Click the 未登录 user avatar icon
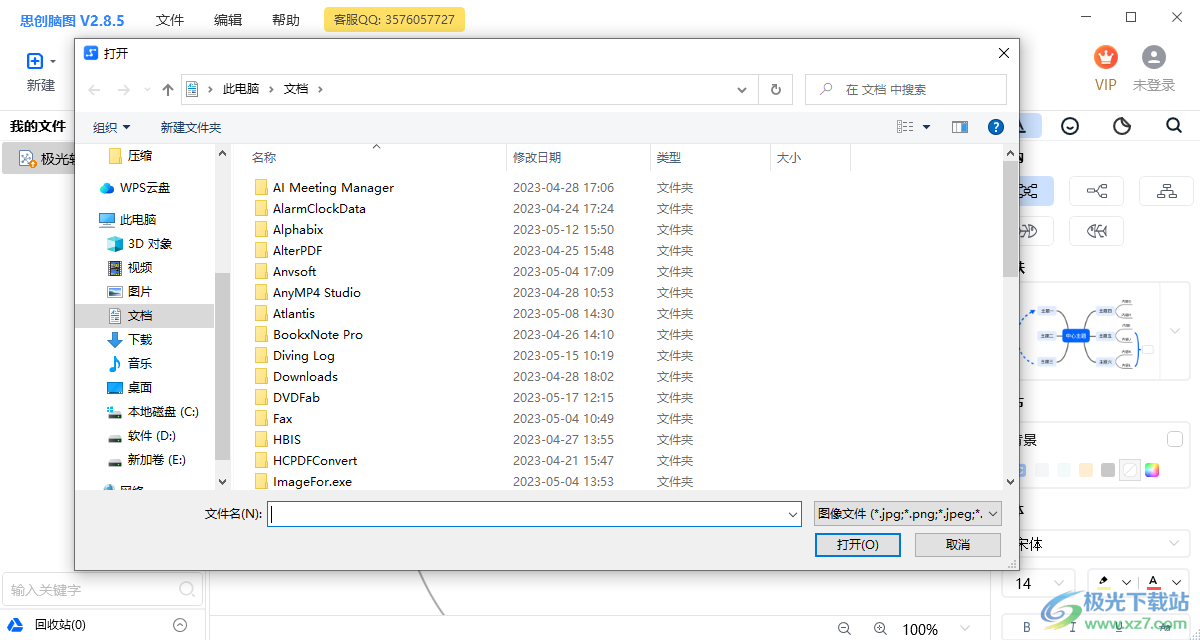 (1154, 57)
